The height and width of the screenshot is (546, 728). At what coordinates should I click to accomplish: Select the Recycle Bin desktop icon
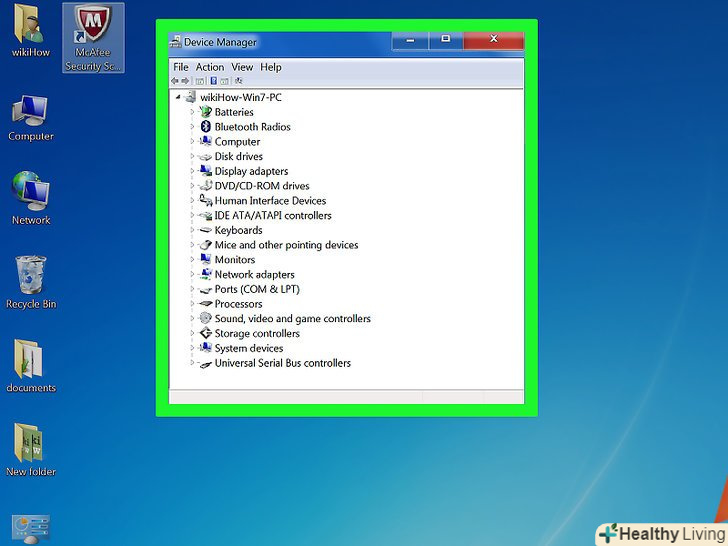pos(30,281)
